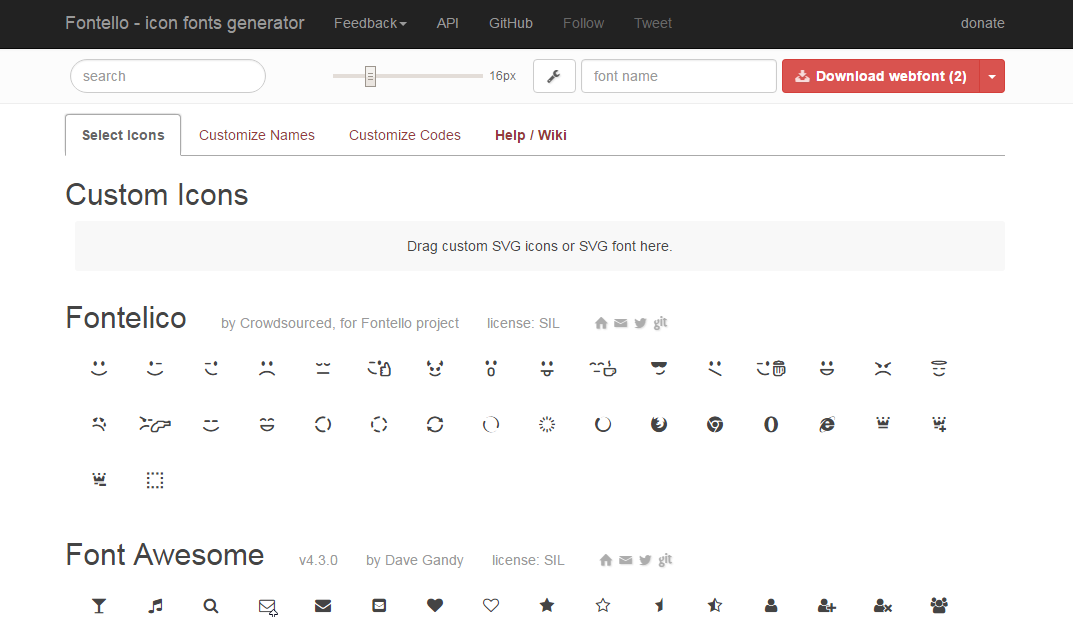
Task: Focus the font name input field
Action: click(678, 76)
